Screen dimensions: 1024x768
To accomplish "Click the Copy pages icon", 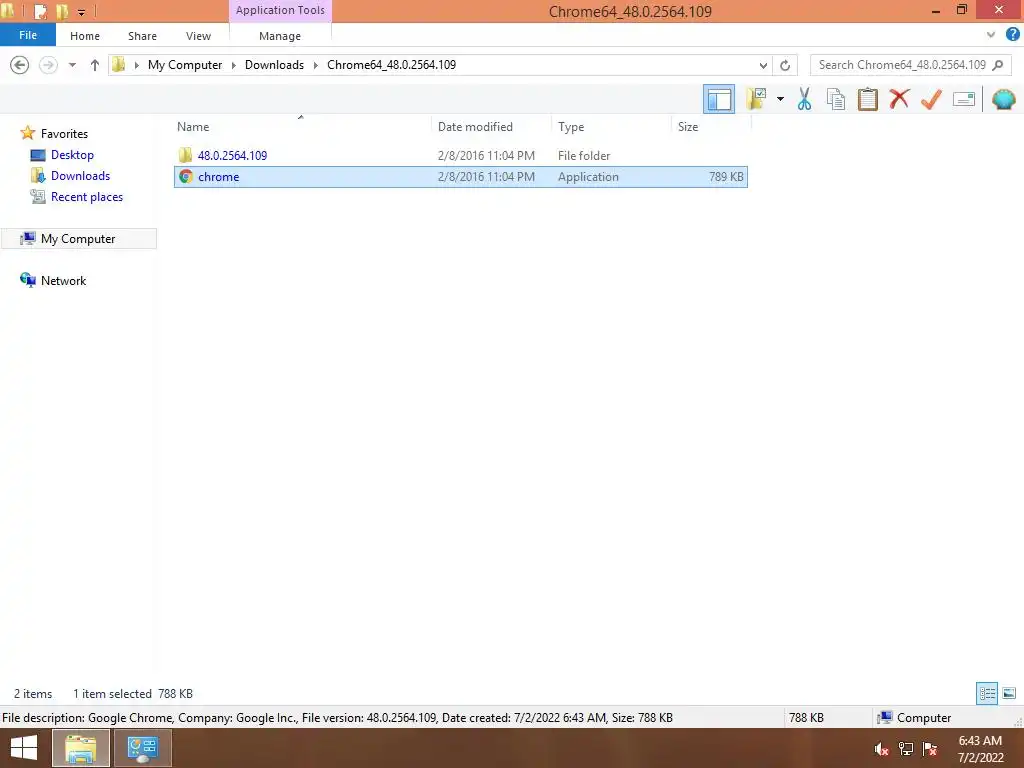I will click(836, 99).
